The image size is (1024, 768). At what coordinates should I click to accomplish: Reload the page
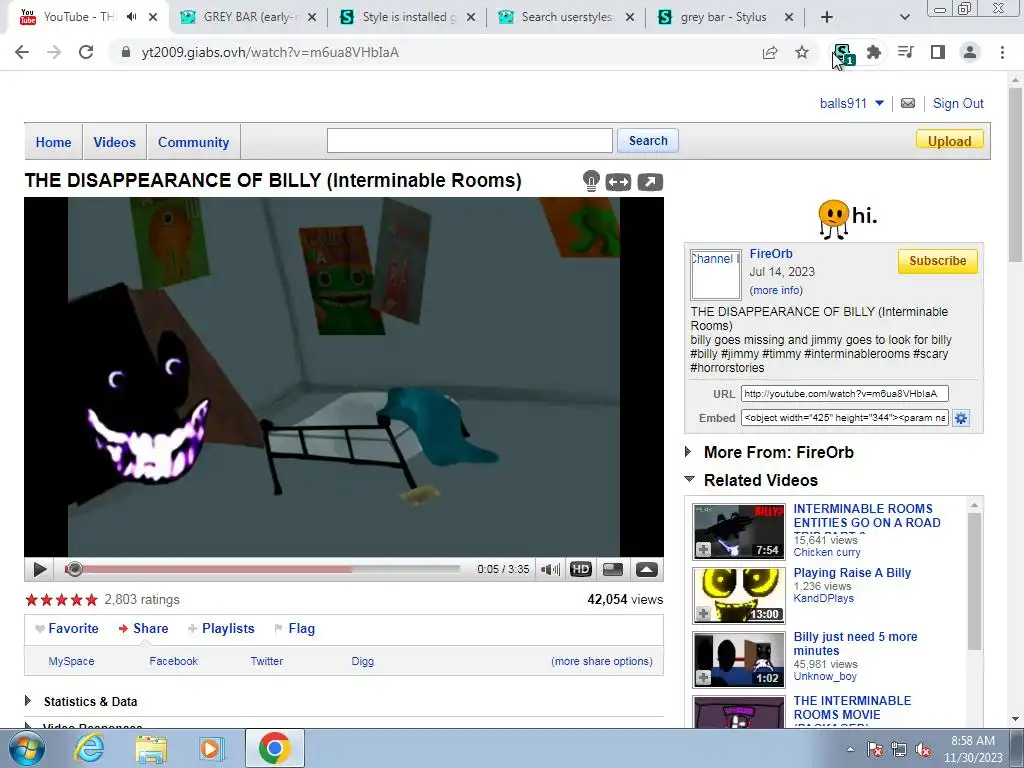[x=86, y=52]
